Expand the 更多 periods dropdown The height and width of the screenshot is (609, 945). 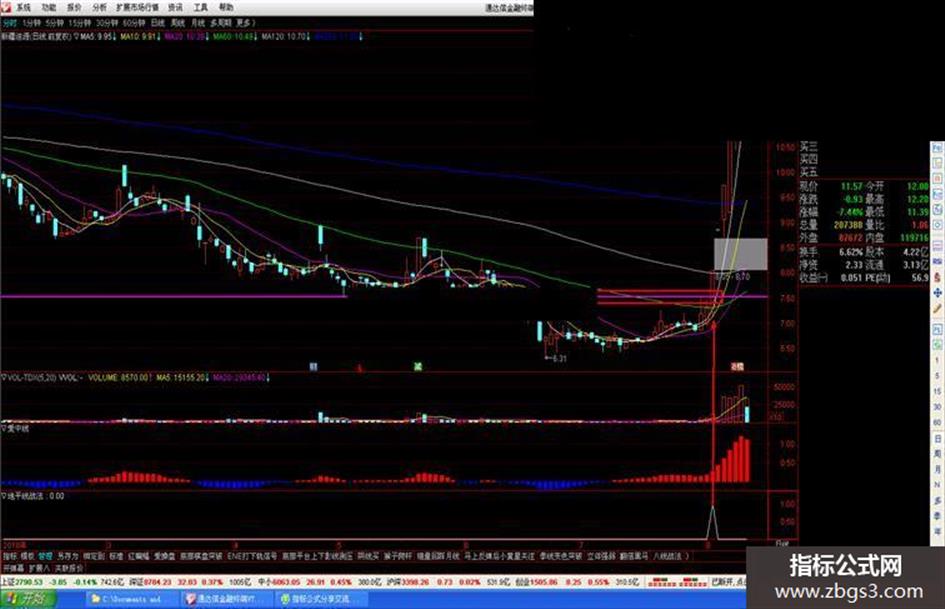coord(246,23)
